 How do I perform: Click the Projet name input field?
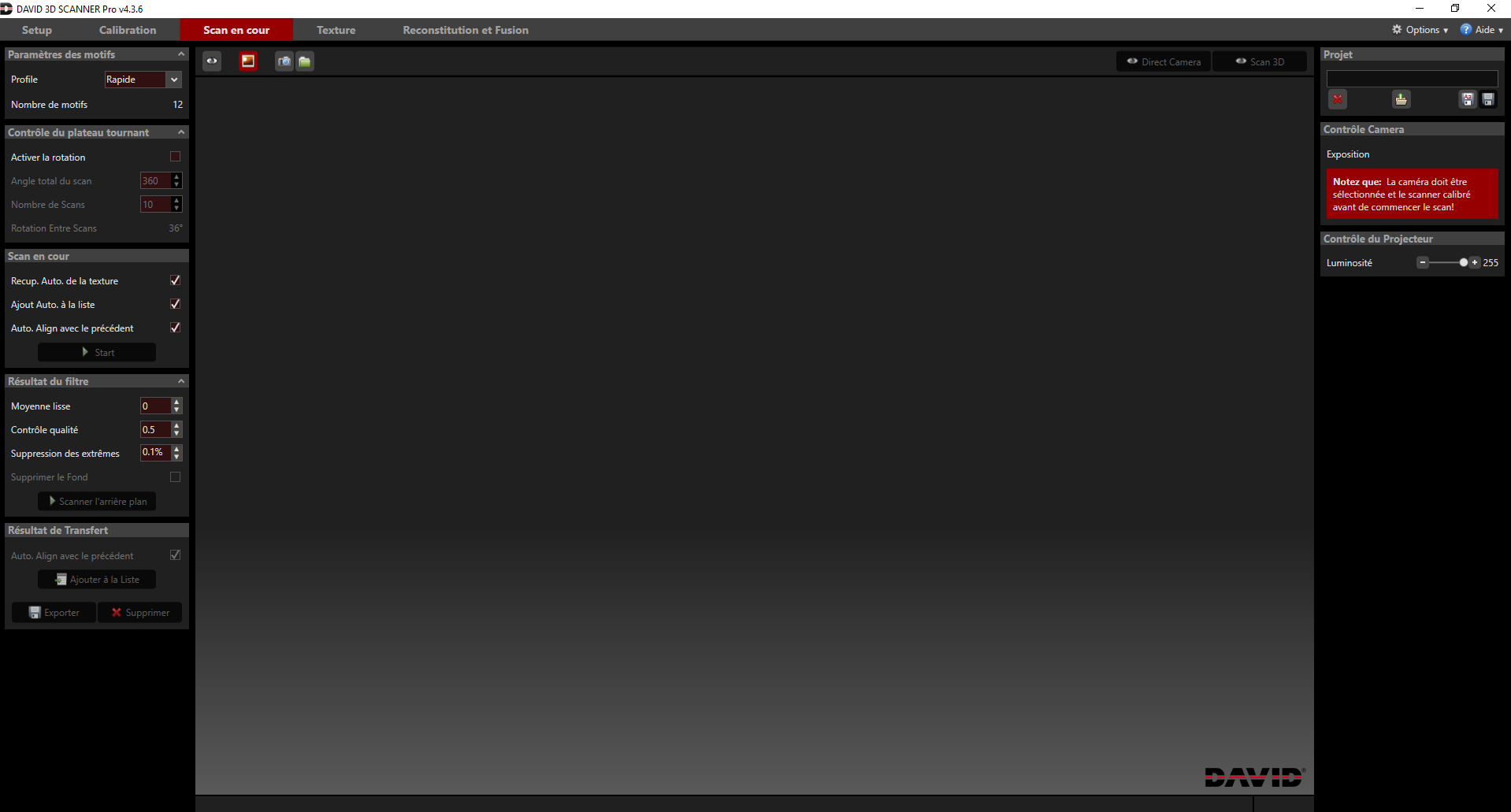[1412, 79]
